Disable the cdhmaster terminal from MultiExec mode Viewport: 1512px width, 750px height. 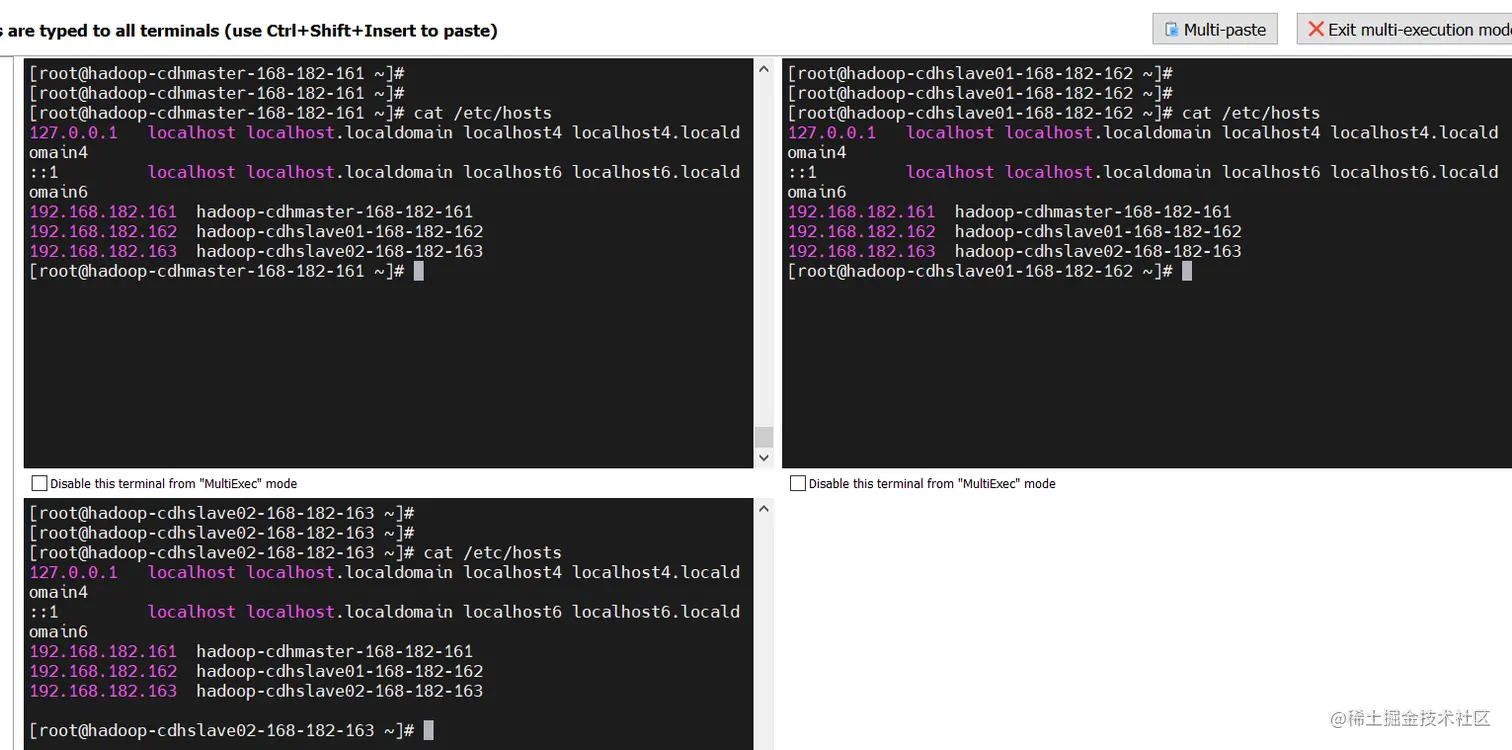[x=39, y=483]
